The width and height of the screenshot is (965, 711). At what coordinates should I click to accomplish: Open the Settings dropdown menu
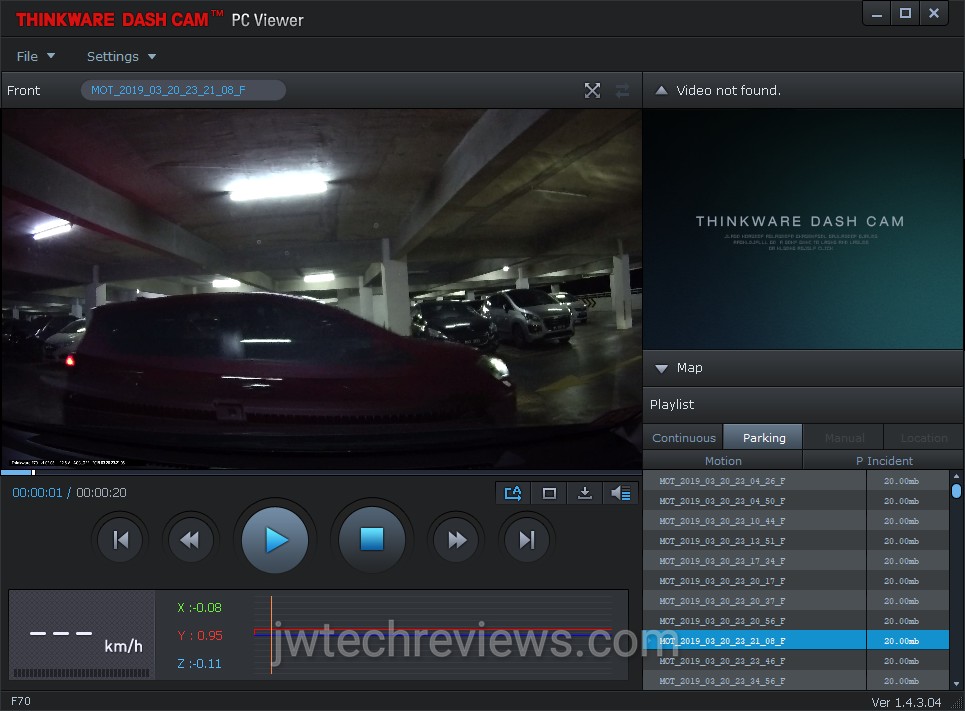click(x=121, y=56)
